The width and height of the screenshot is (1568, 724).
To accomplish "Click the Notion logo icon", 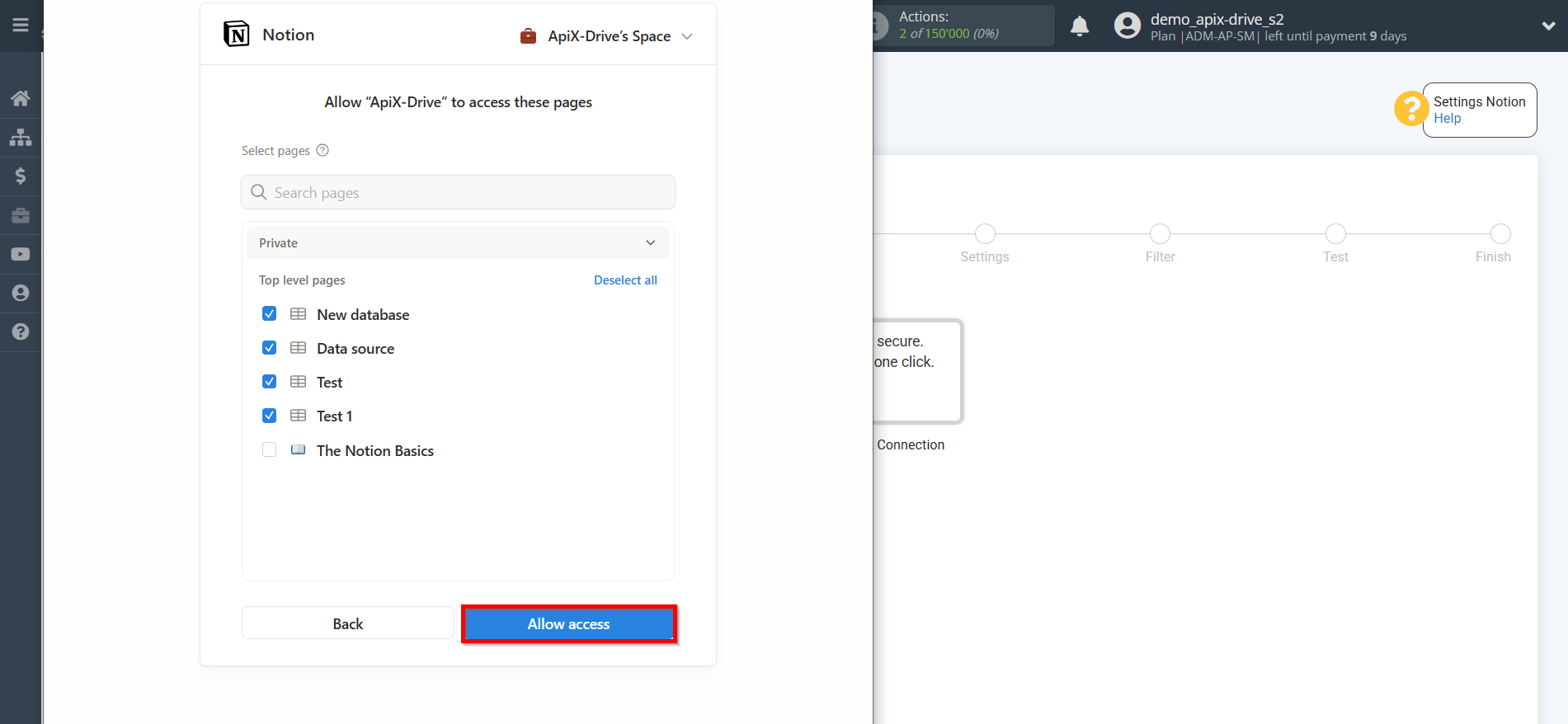I will click(237, 34).
